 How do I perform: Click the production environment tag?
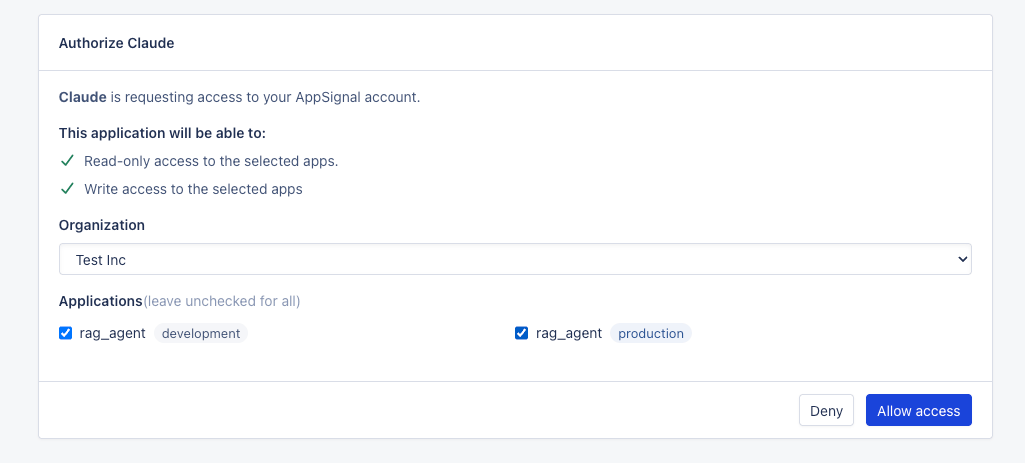650,334
